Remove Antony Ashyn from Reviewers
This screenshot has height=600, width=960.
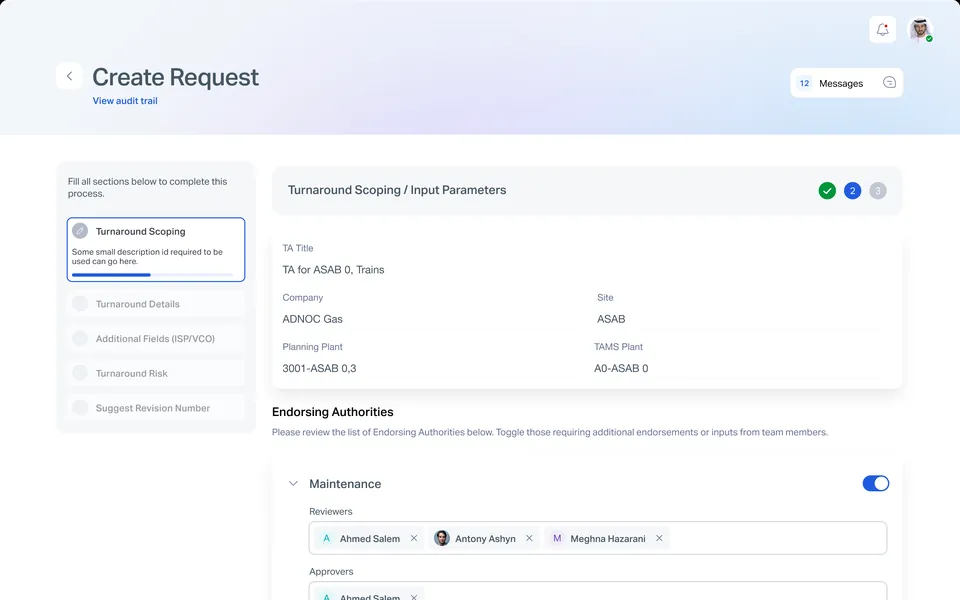pyautogui.click(x=529, y=538)
